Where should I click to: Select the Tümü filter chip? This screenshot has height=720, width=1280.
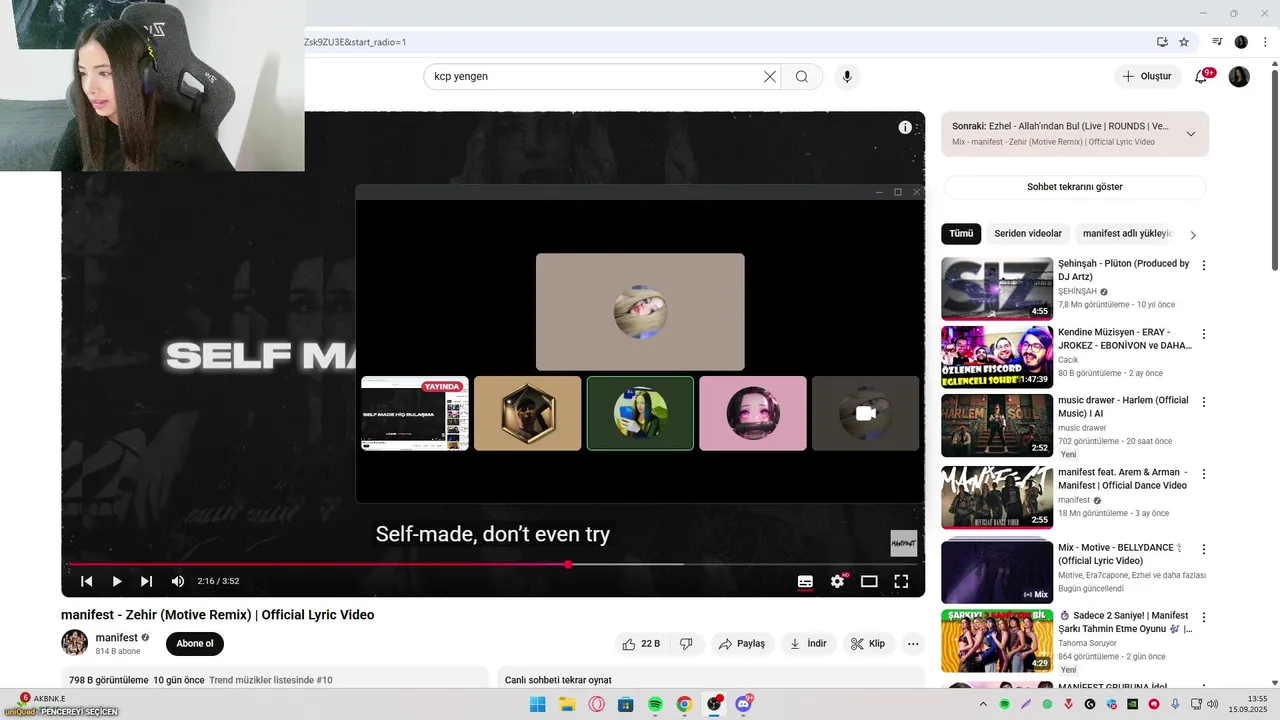click(961, 234)
